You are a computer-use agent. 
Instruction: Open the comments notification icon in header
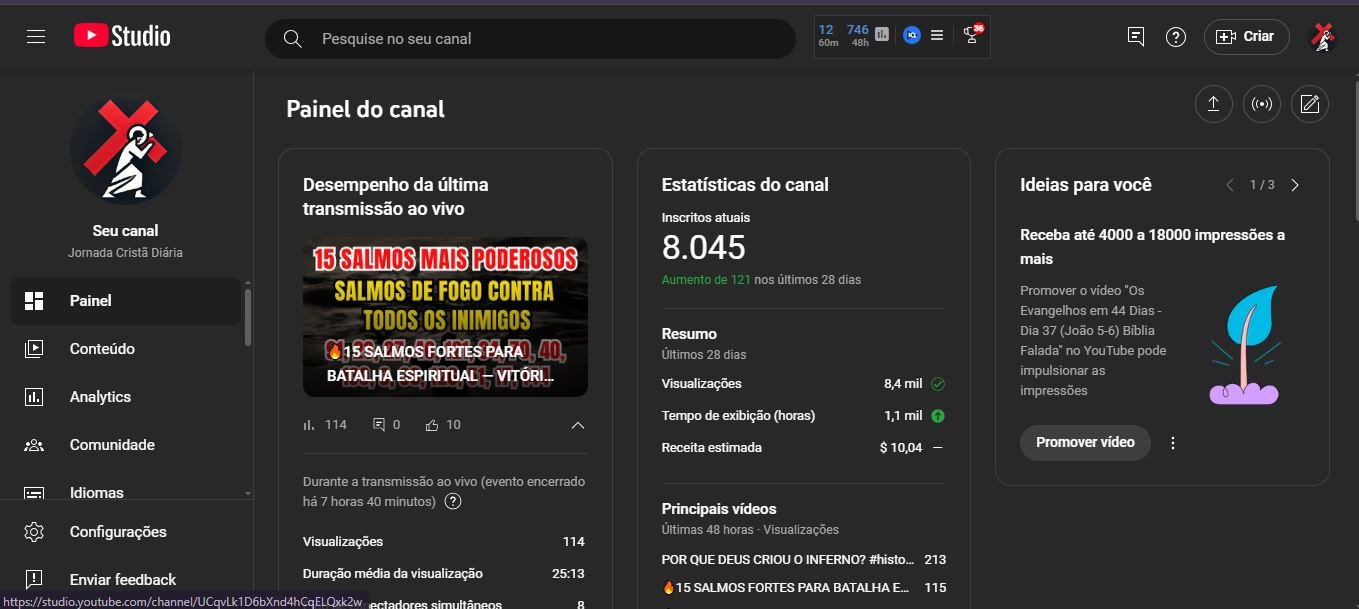(1136, 37)
